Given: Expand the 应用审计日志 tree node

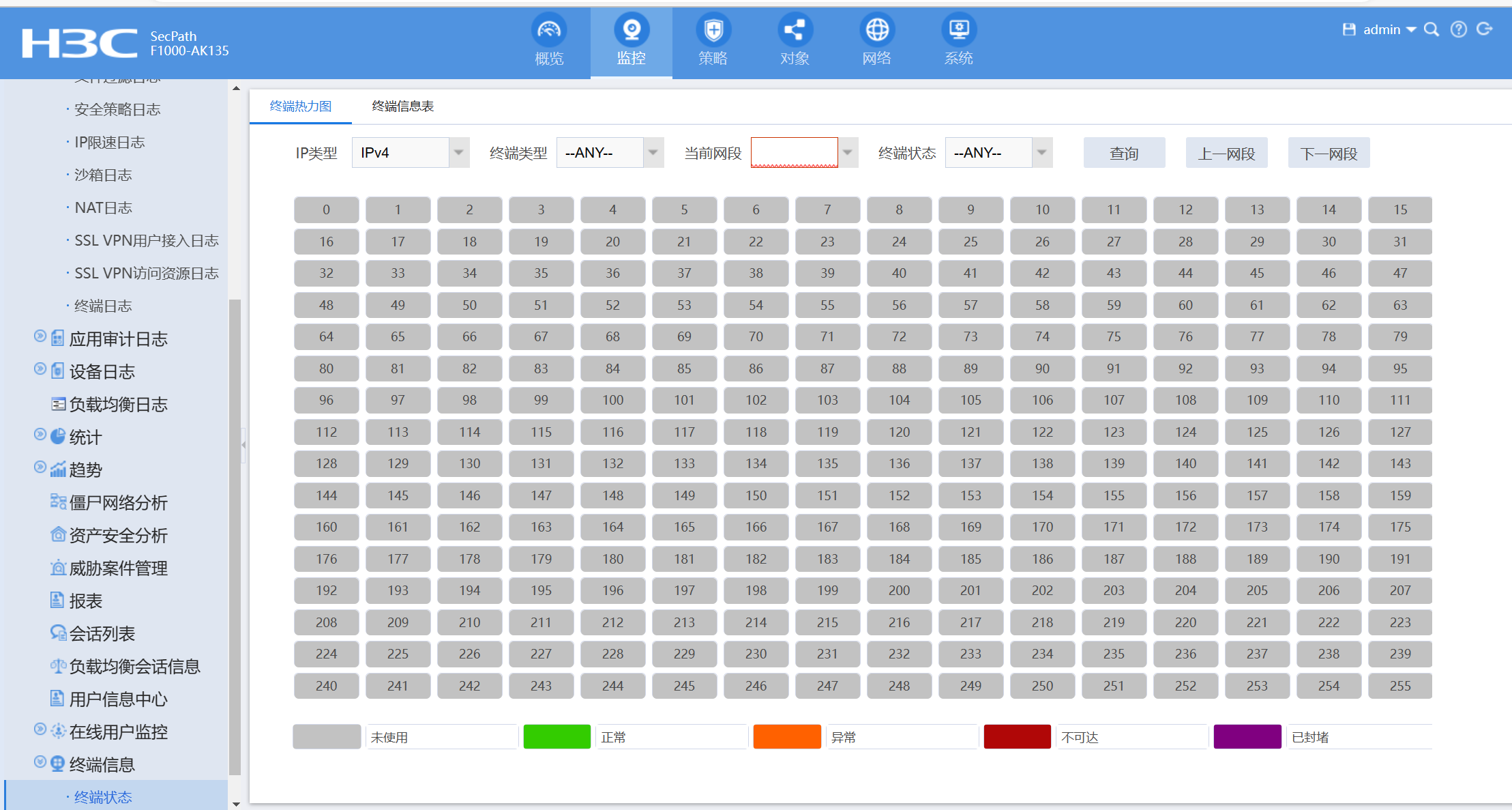Looking at the screenshot, I should point(40,336).
